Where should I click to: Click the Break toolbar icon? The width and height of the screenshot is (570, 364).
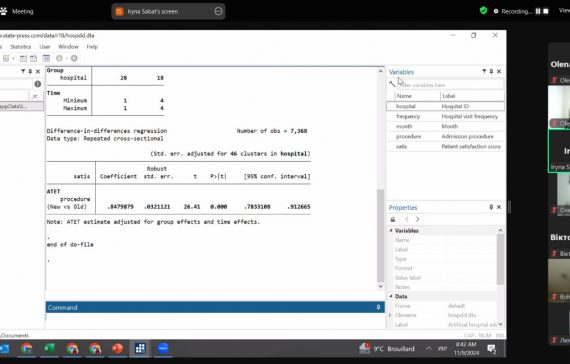tap(74, 58)
